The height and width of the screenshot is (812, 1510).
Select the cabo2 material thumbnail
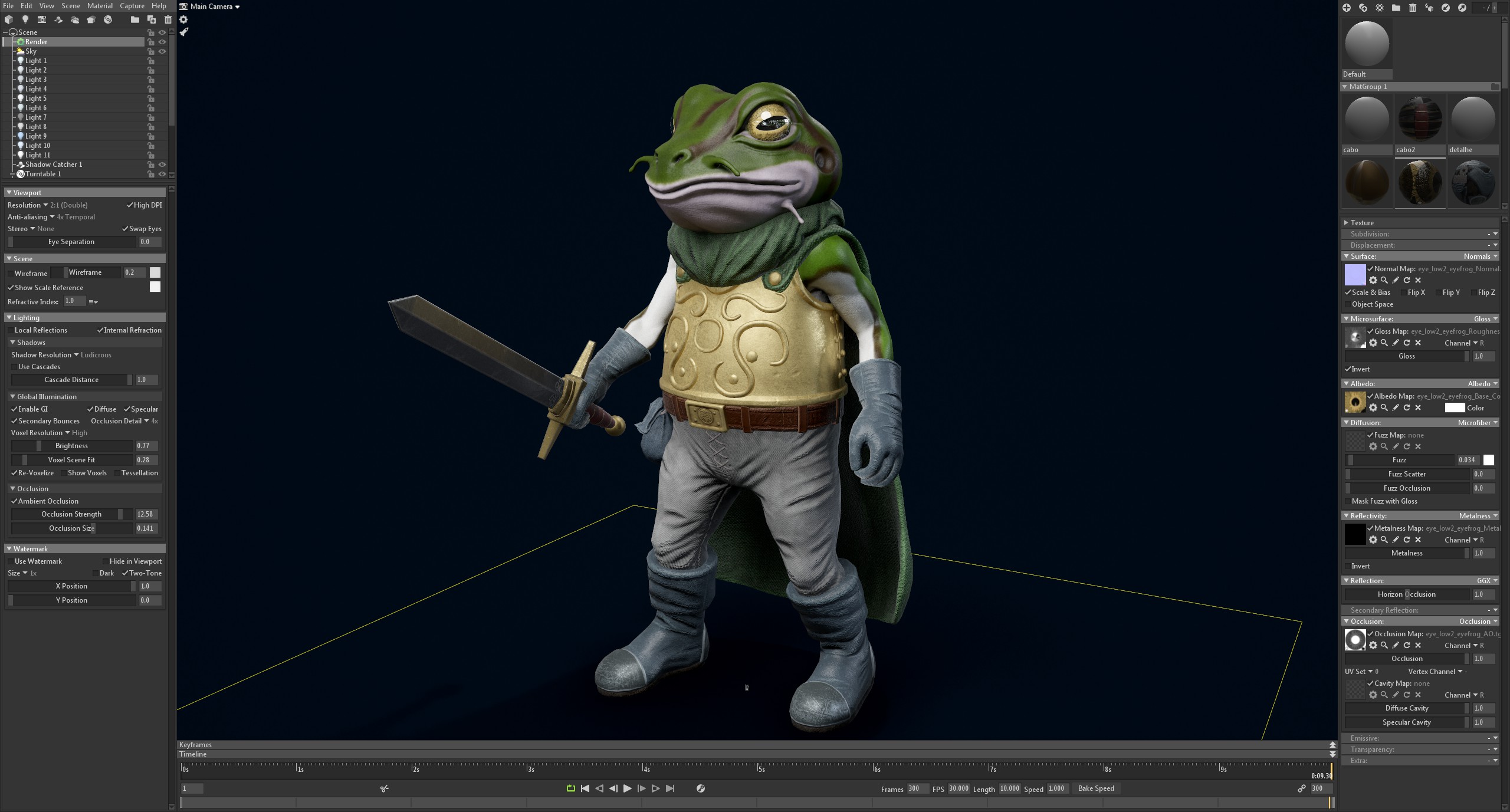1420,120
